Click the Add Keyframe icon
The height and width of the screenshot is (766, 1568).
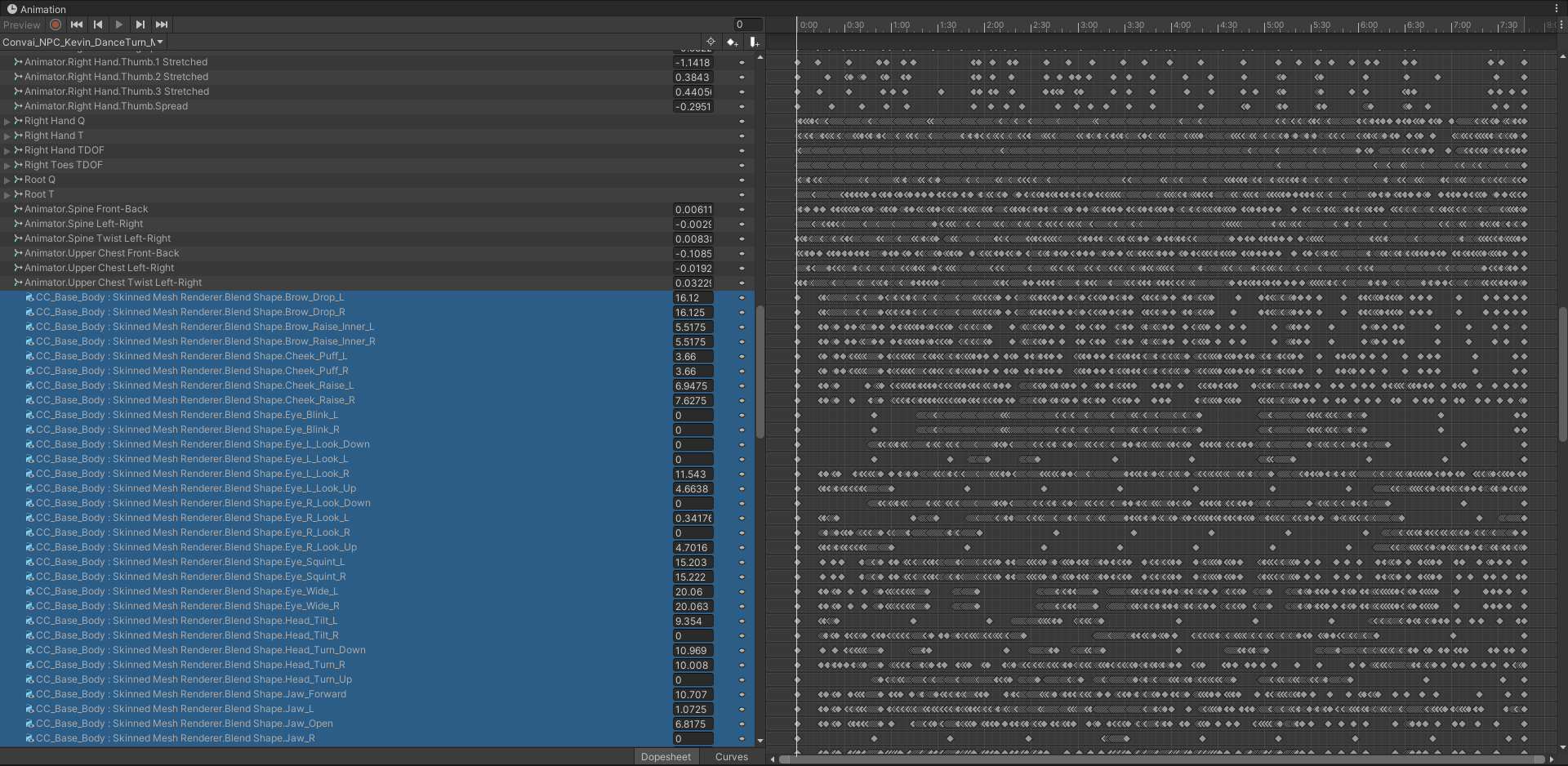(732, 42)
